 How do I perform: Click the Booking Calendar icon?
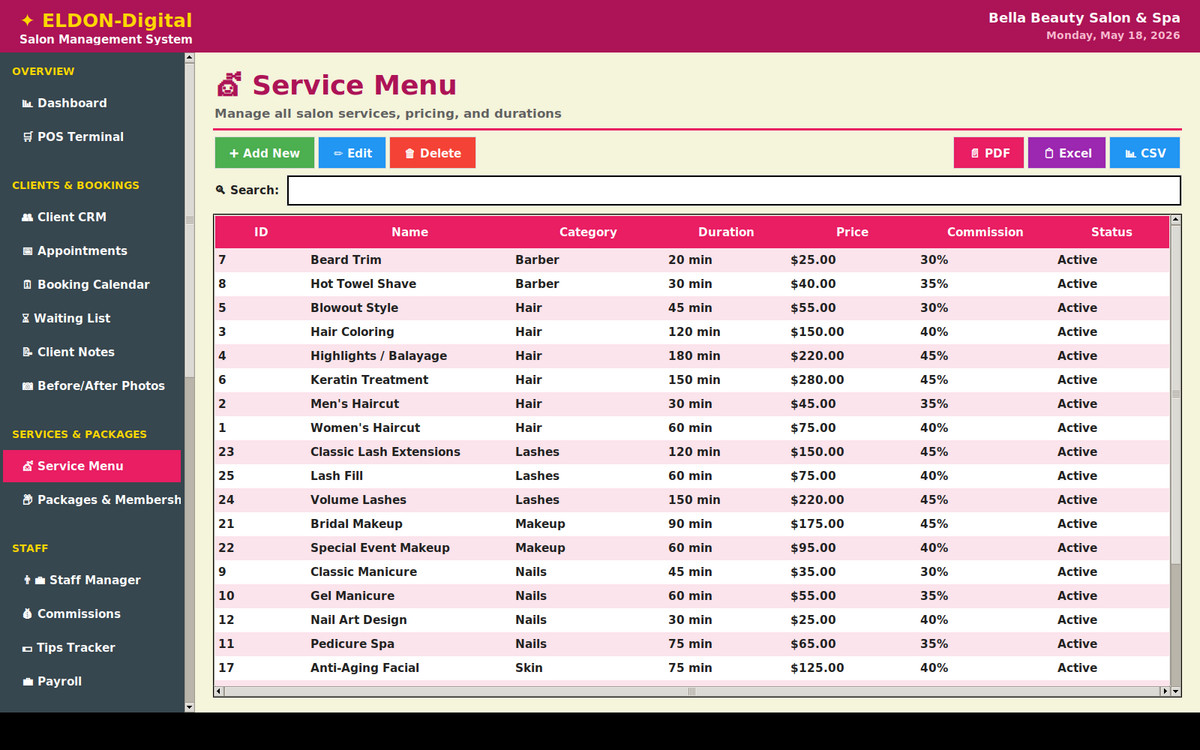tap(27, 285)
